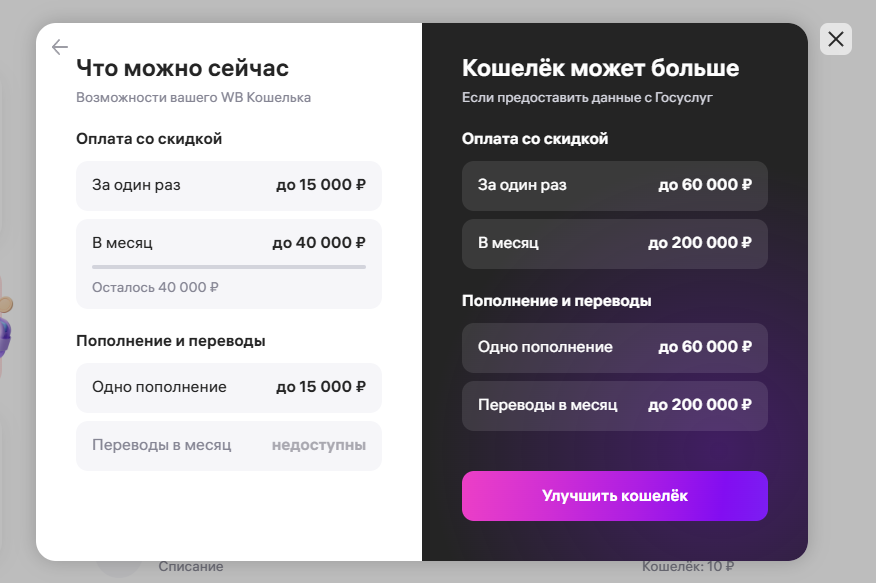Select За один раз до 15 000 ₽ row
This screenshot has width=876, height=583.
point(229,186)
